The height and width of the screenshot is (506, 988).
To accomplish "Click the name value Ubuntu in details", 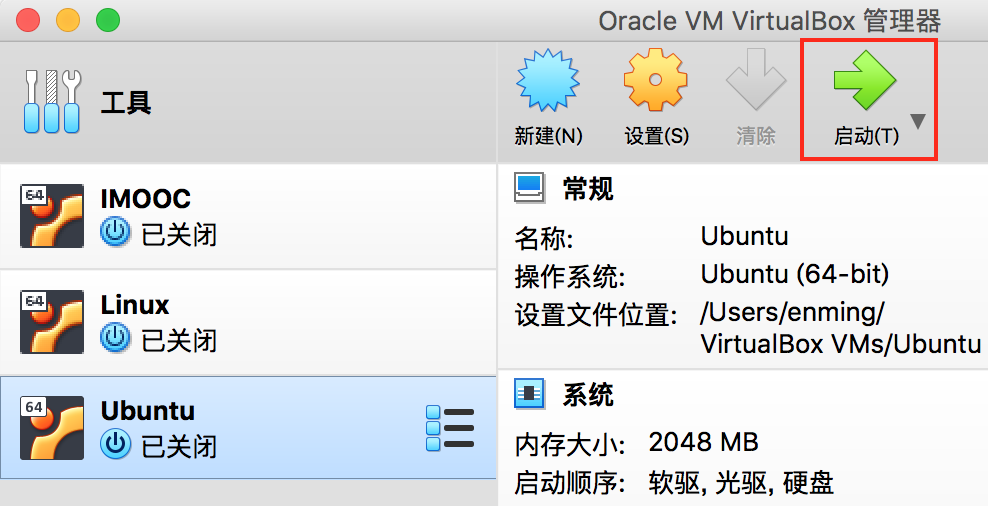I will click(744, 237).
